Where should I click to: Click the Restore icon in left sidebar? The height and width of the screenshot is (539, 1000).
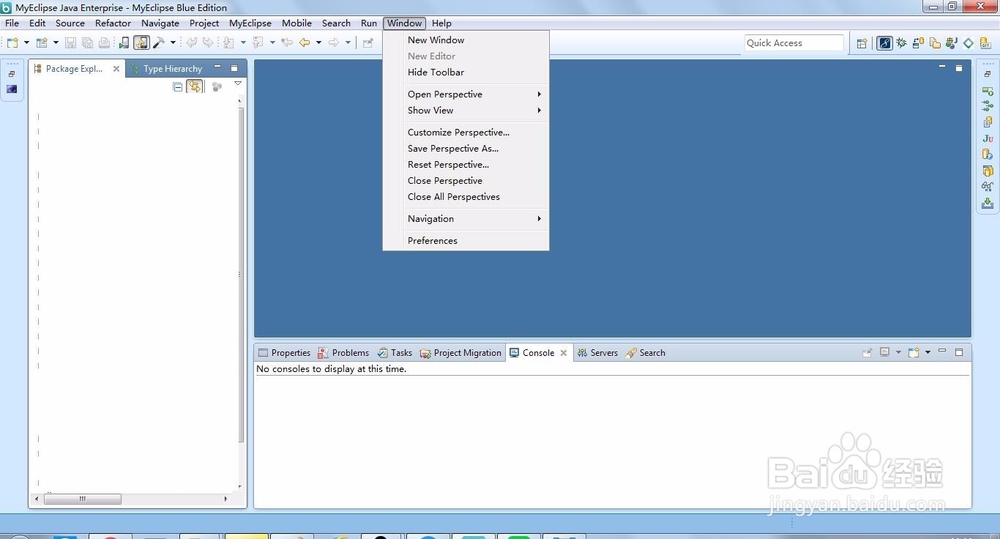coord(11,74)
